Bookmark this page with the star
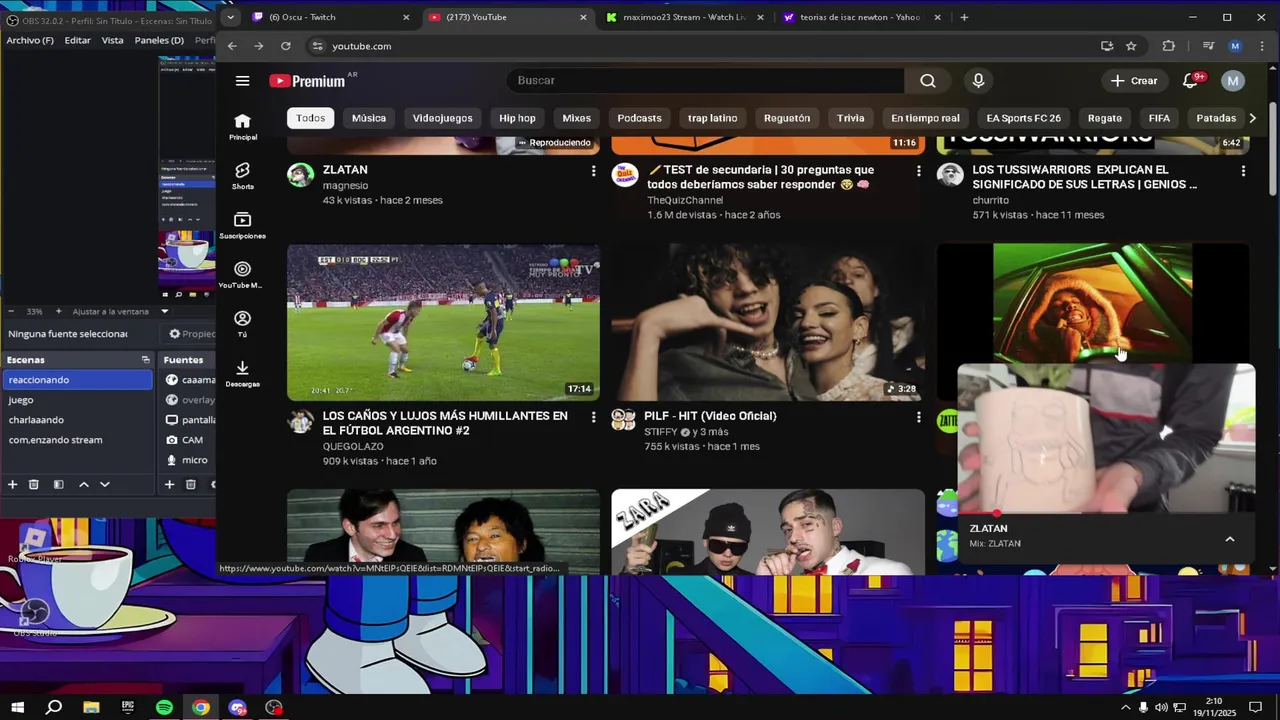 (1131, 46)
